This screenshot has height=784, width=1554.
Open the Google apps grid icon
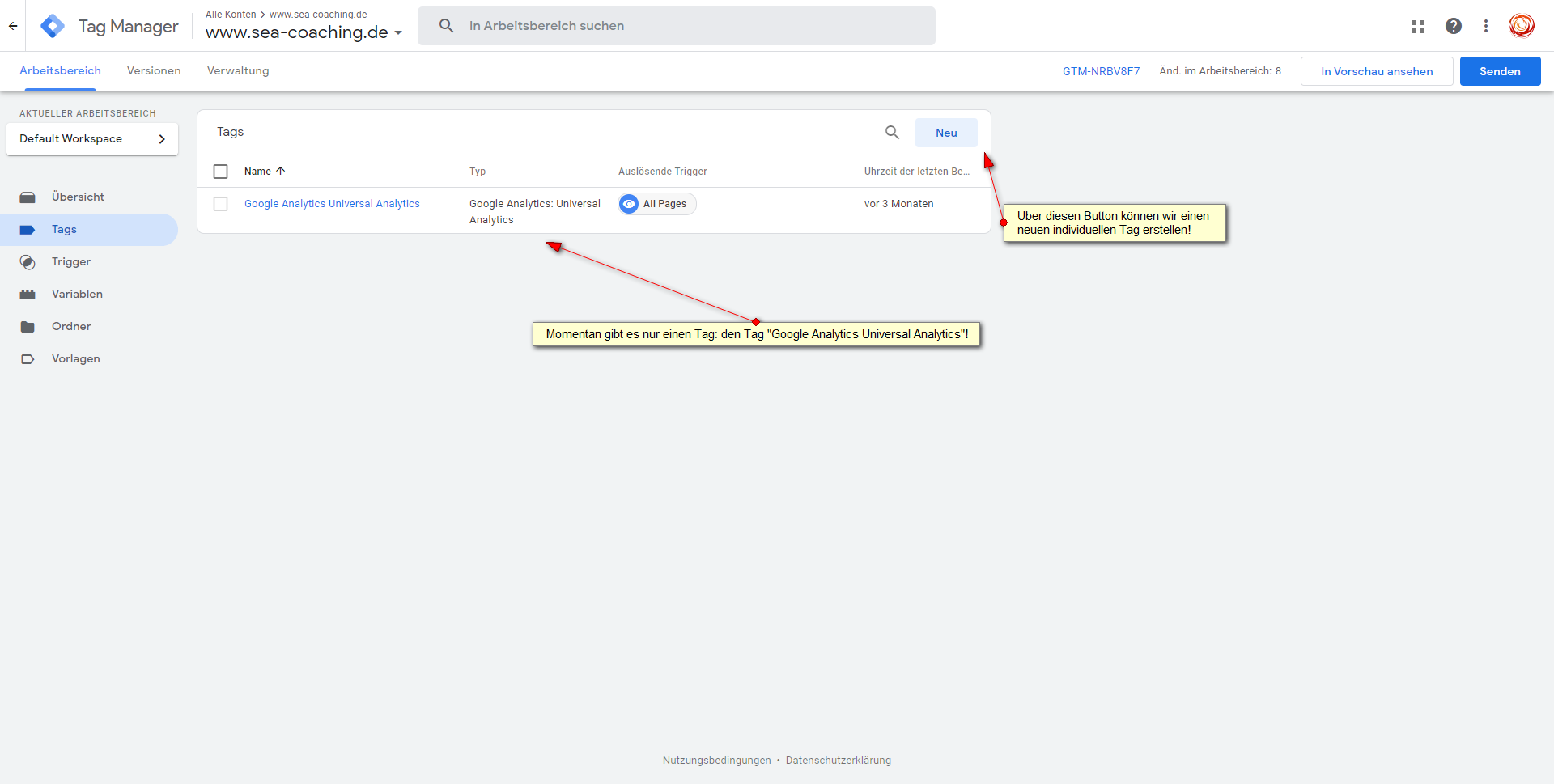point(1418,26)
